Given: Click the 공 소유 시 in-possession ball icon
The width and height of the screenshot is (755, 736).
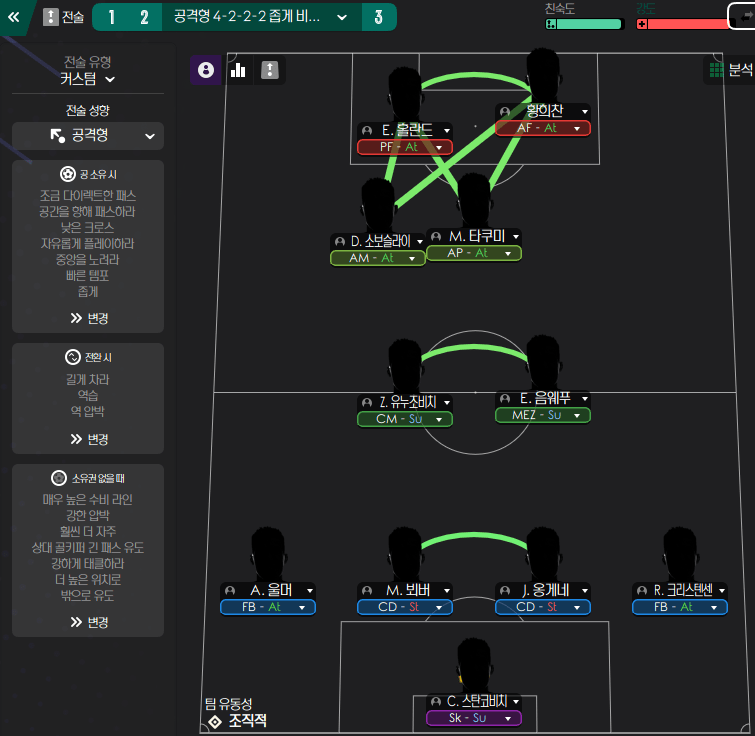Looking at the screenshot, I should coord(67,174).
